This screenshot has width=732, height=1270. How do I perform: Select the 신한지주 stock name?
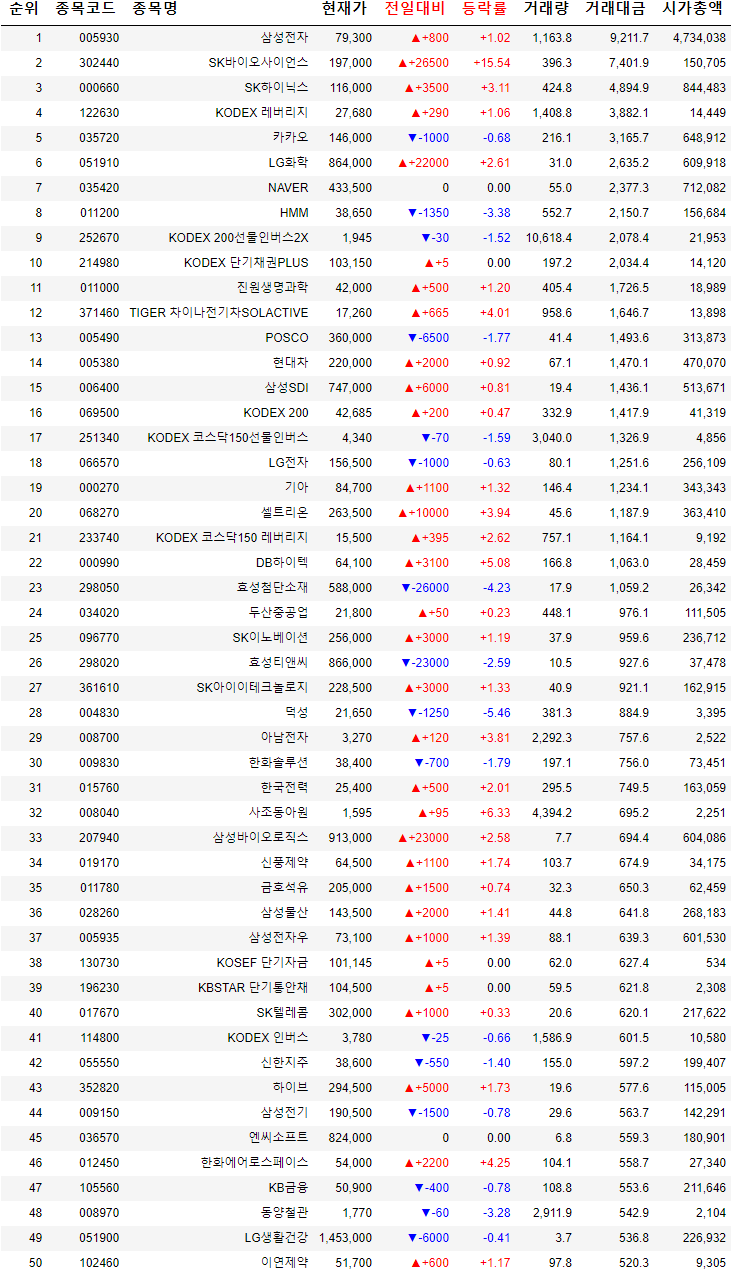click(285, 1063)
